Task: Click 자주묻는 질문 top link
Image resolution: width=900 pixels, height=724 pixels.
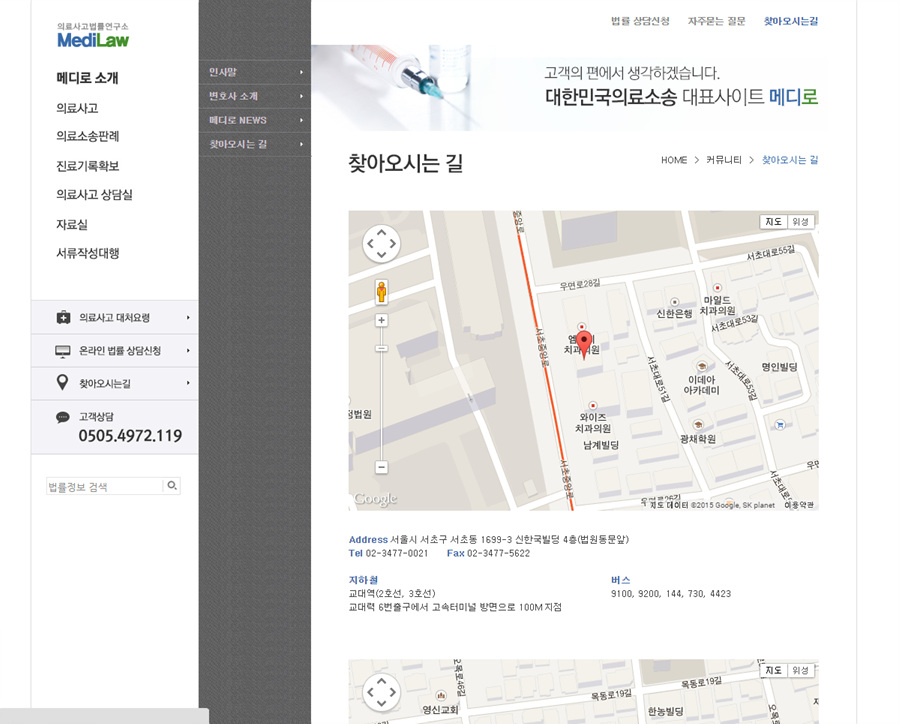Action: (x=716, y=21)
